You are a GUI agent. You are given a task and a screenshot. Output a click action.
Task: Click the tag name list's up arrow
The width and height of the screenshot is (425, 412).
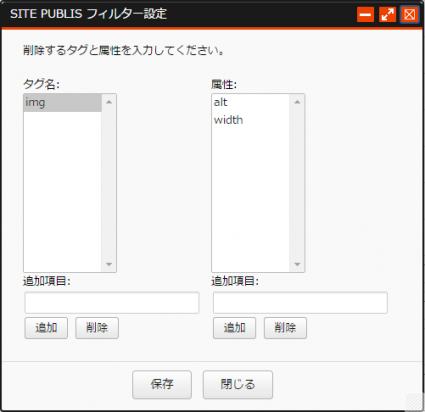[109, 102]
